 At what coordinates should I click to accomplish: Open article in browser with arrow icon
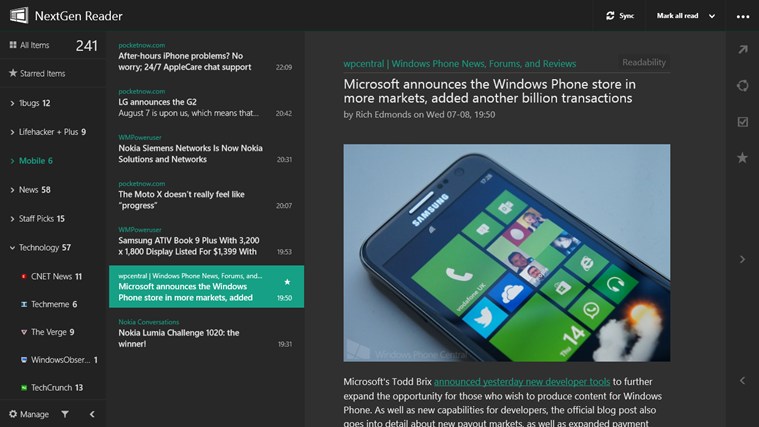(x=743, y=49)
